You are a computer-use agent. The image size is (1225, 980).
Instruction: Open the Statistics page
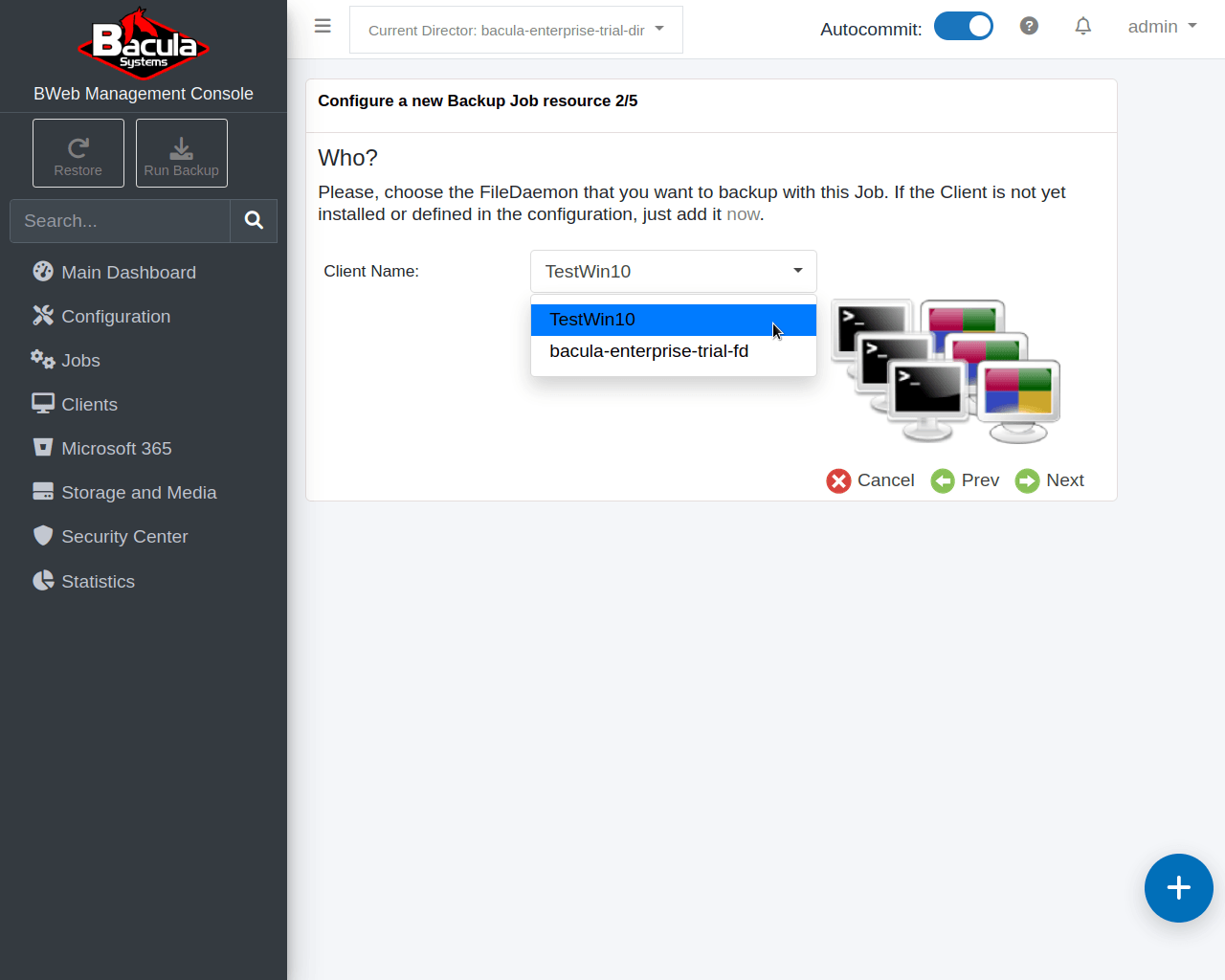pos(98,582)
